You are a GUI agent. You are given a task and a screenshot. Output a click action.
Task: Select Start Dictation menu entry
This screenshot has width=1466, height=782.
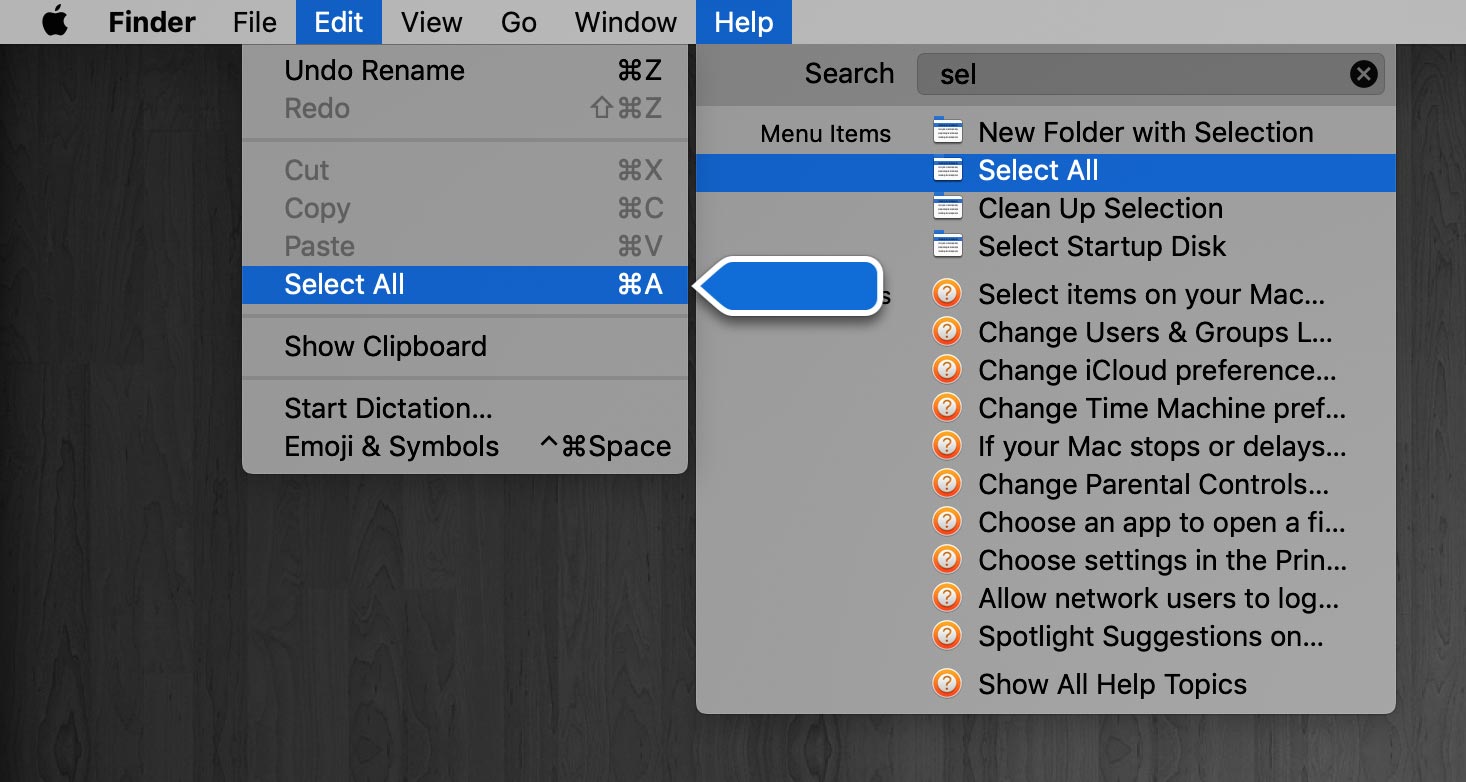(x=388, y=409)
